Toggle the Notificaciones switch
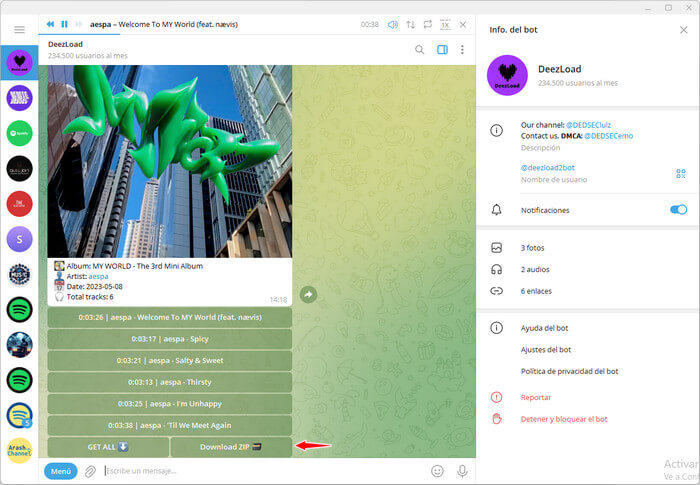Viewport: 700px width, 485px height. (679, 210)
